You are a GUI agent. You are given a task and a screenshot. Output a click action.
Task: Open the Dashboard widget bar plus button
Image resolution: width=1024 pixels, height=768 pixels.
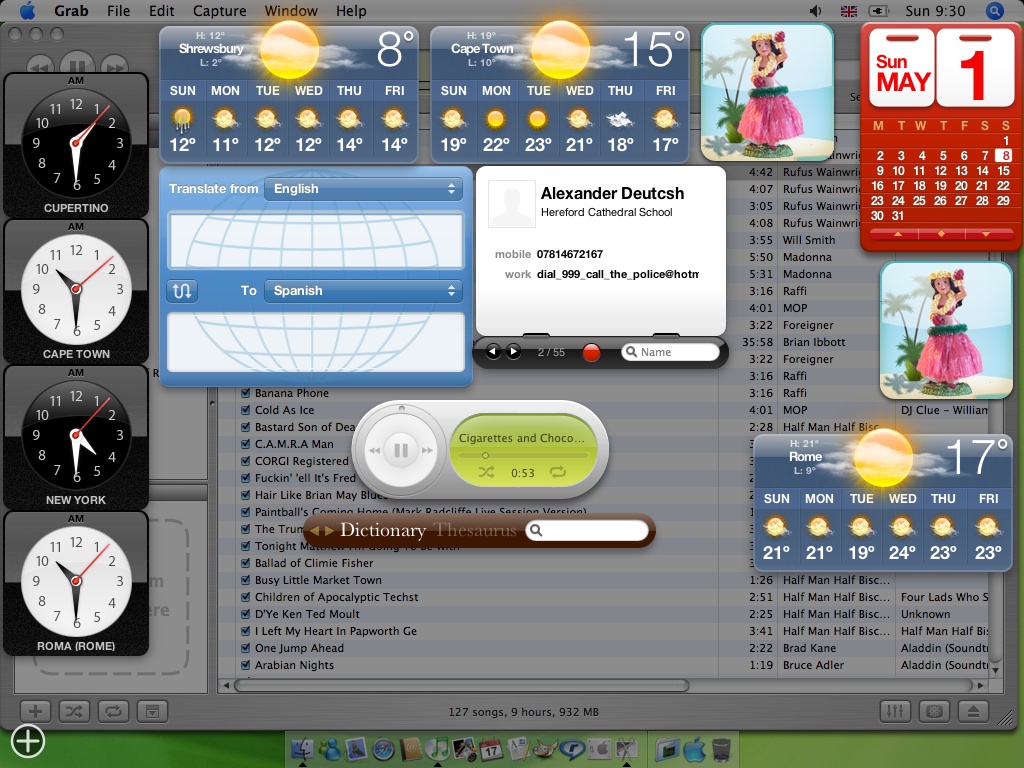pyautogui.click(x=28, y=741)
